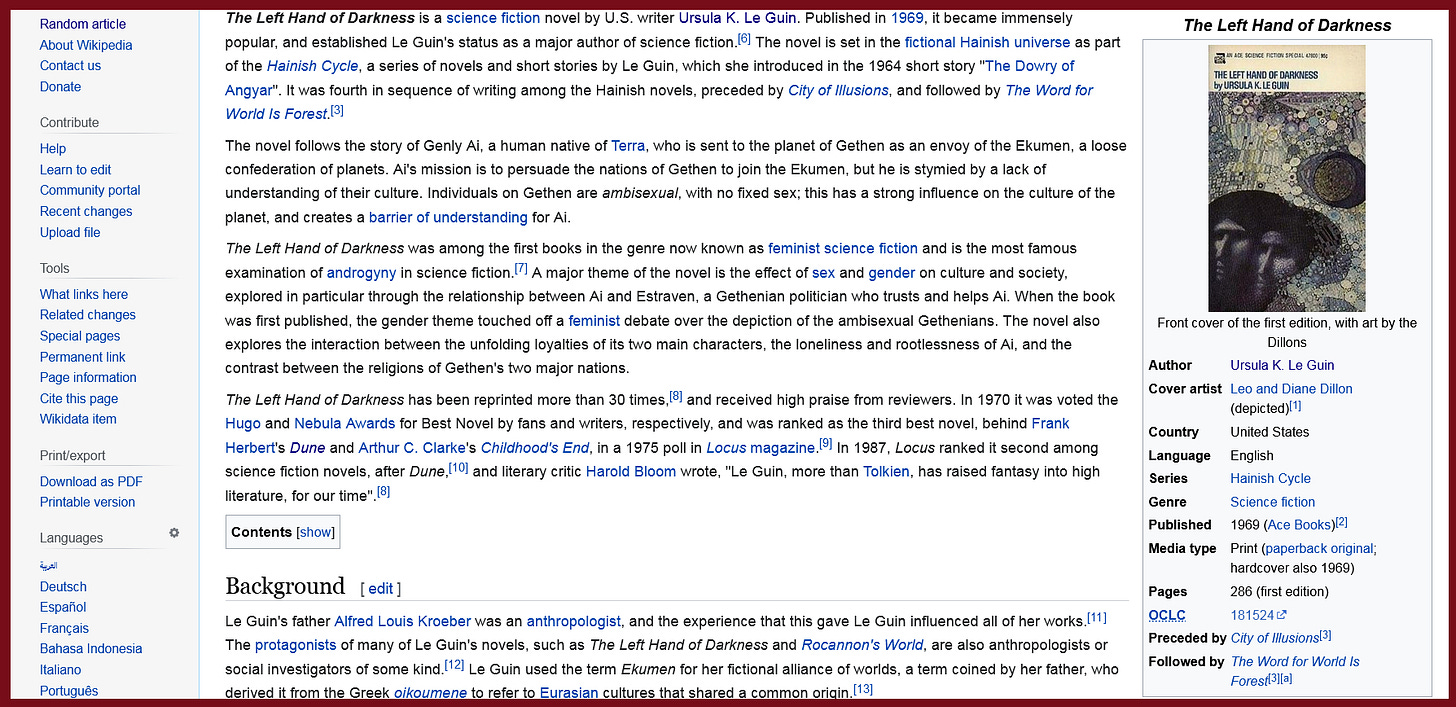Follow the gender link
The height and width of the screenshot is (707, 1456).
[x=892, y=272]
